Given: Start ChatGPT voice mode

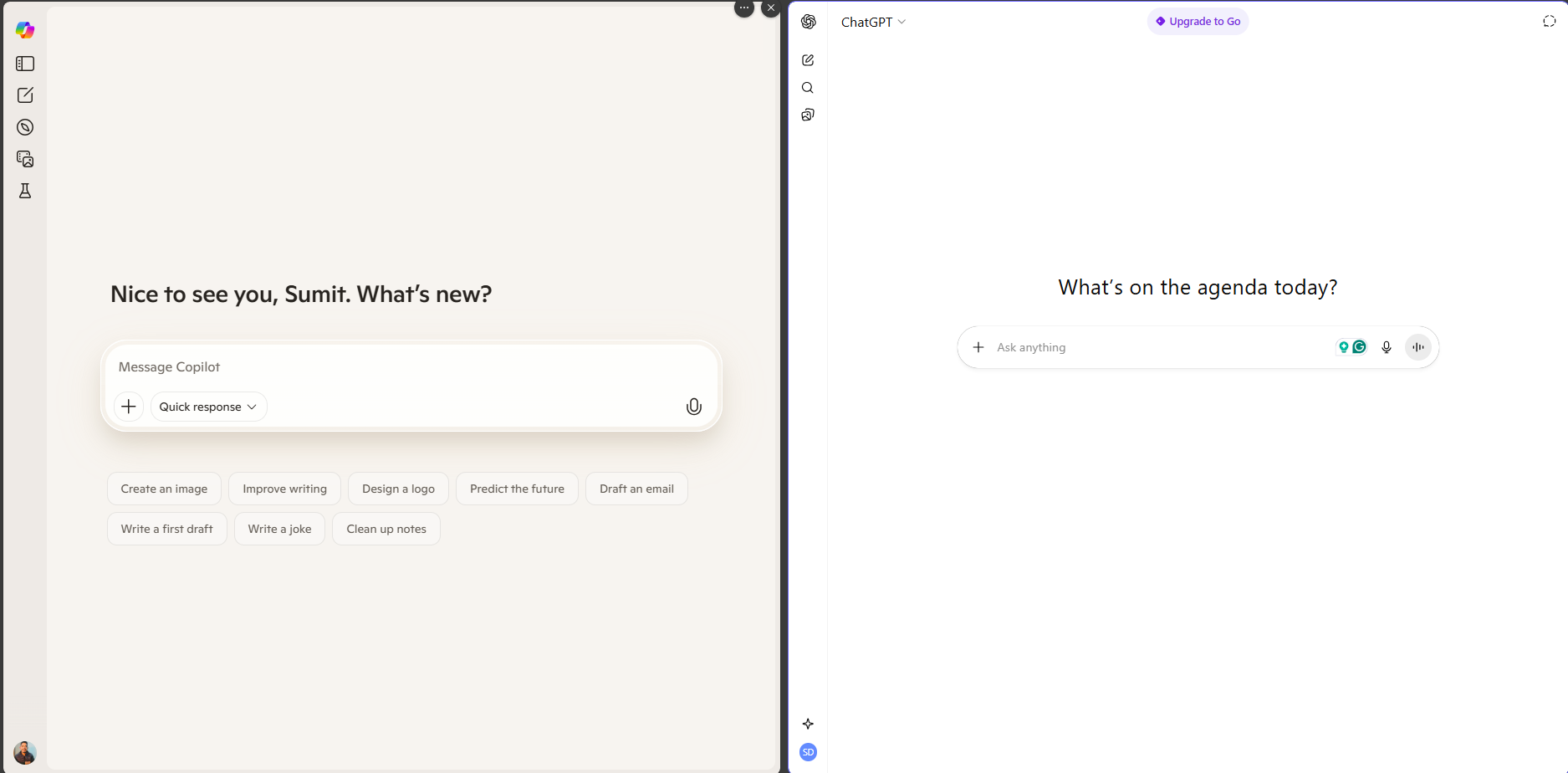Looking at the screenshot, I should tap(1417, 347).
